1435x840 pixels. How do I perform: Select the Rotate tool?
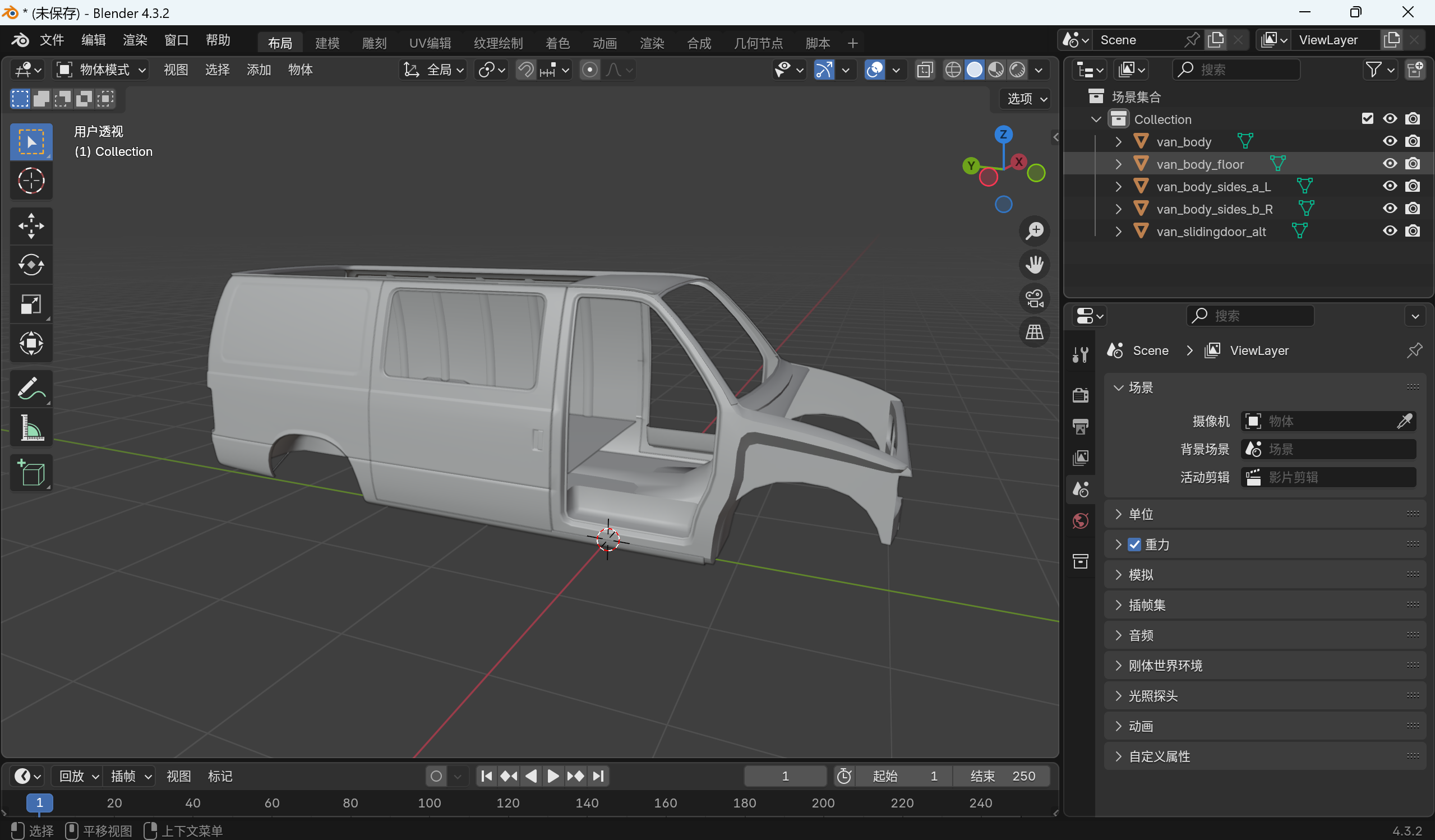(x=31, y=265)
